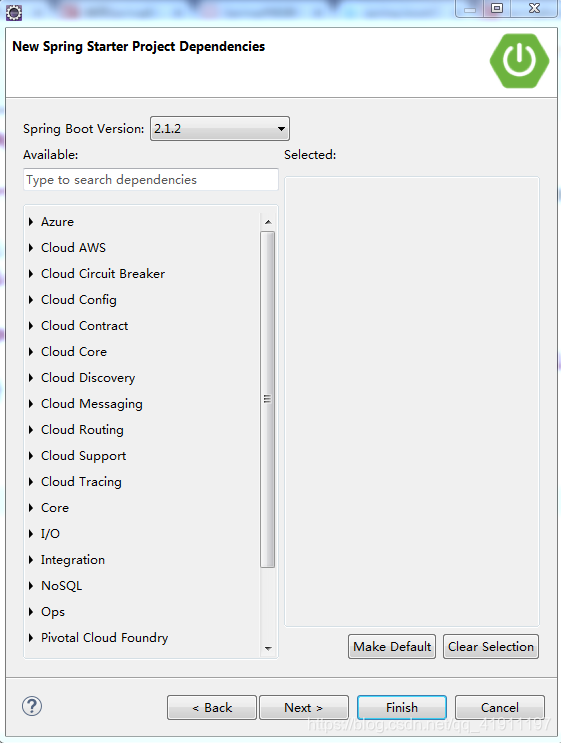Screen dimensions: 561x743
Task: Expand the Cloud Routing category arrow
Action: (x=31, y=430)
